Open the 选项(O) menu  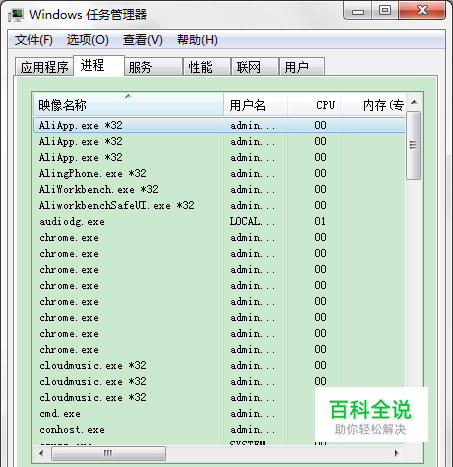pyautogui.click(x=87, y=40)
